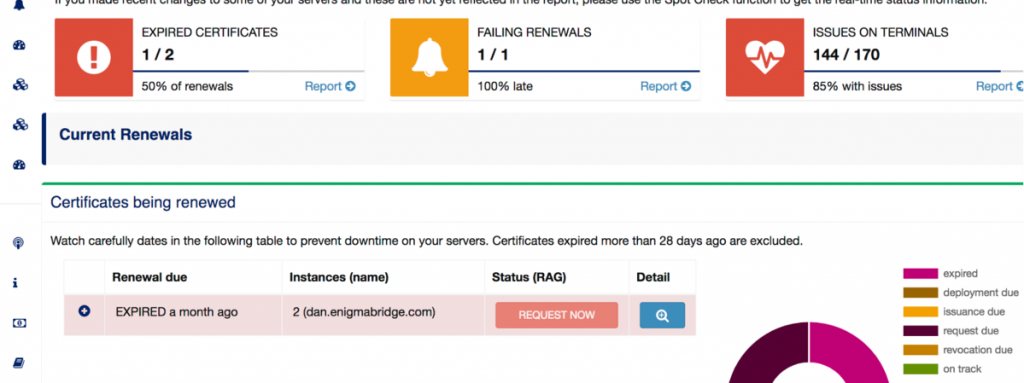Click the EXPIRED CERTIFICATES card title
This screenshot has height=383, width=1024.
[x=210, y=32]
